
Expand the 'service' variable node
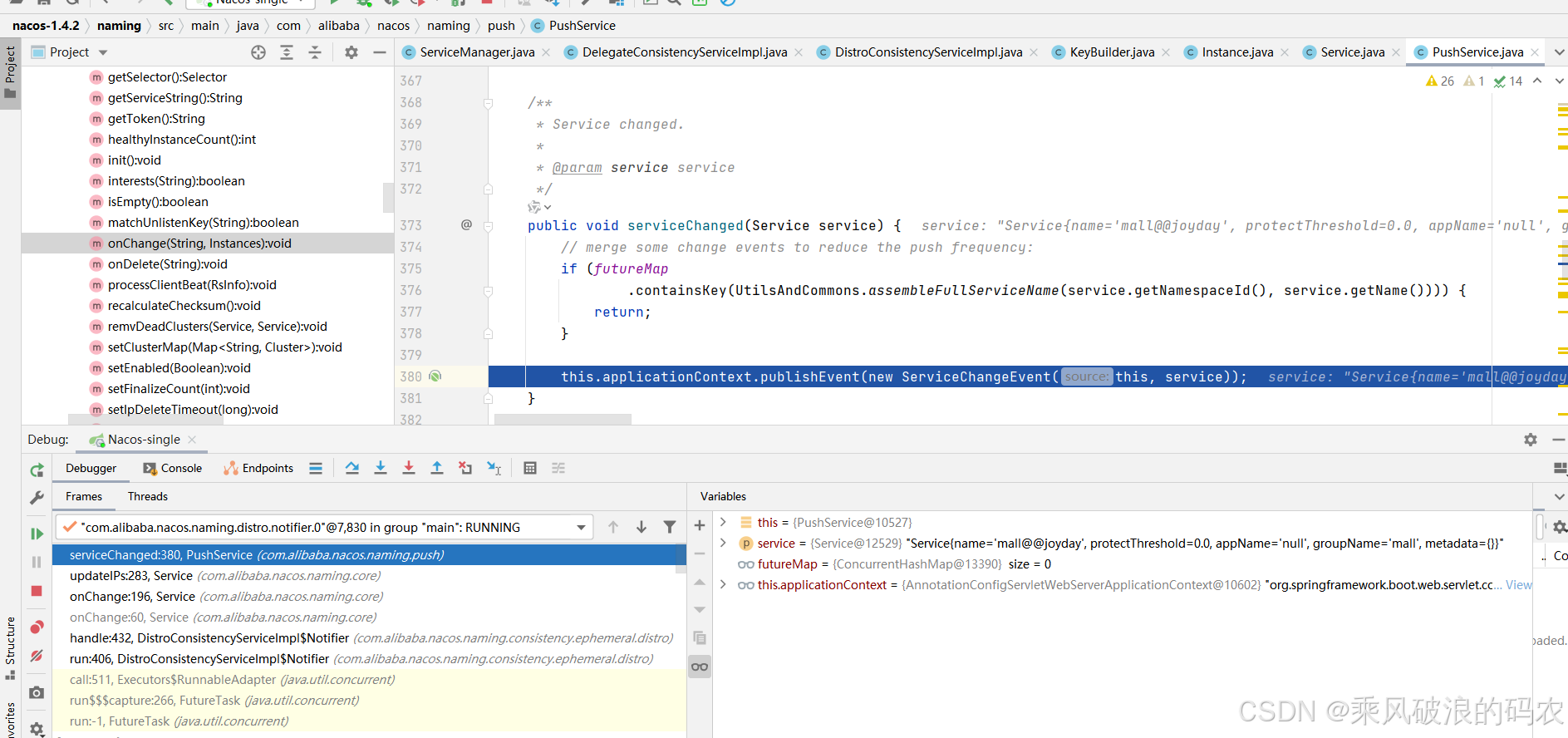[x=723, y=543]
